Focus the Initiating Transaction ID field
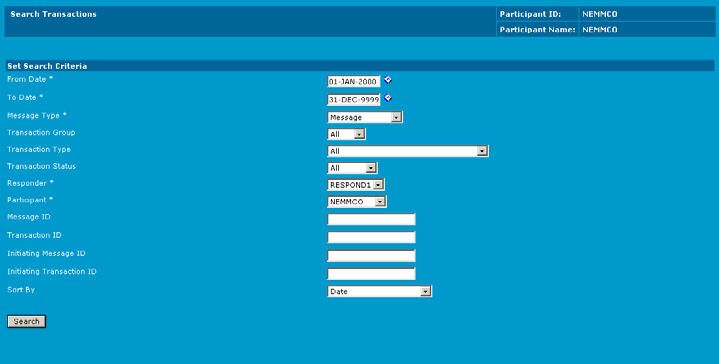This screenshot has width=719, height=364. (x=371, y=274)
